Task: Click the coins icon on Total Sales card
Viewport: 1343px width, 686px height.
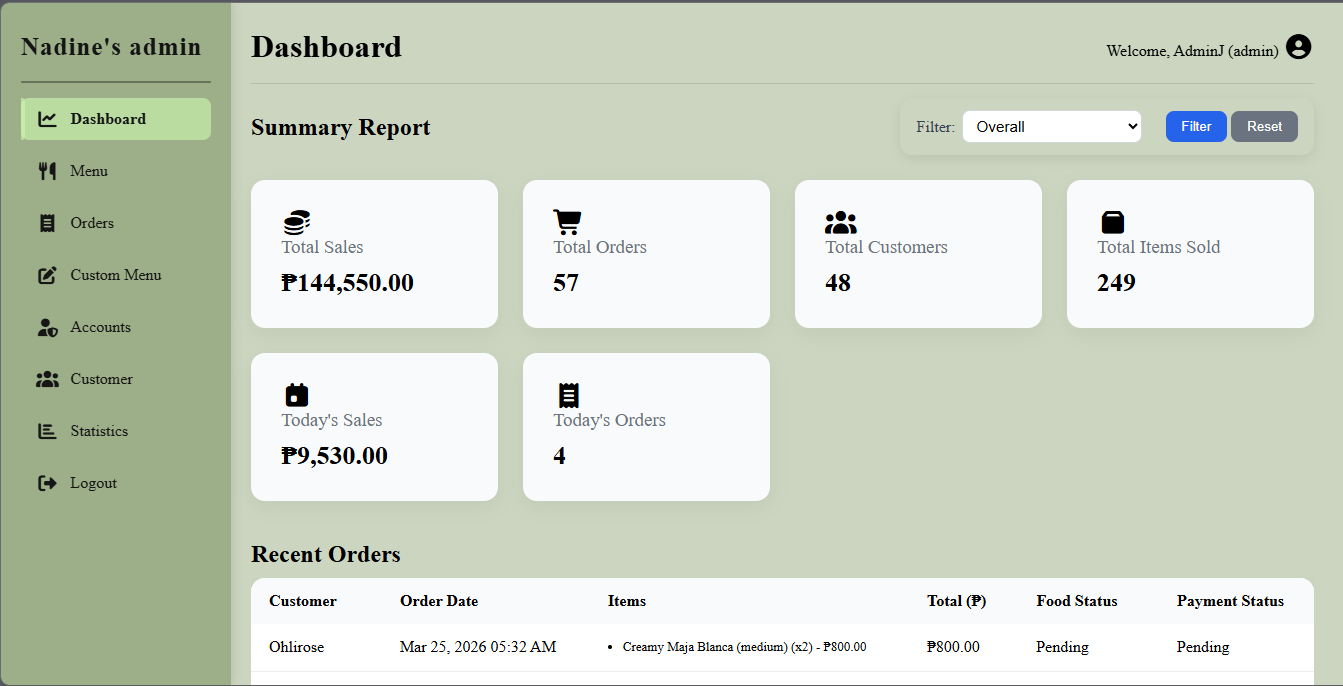Action: (295, 221)
